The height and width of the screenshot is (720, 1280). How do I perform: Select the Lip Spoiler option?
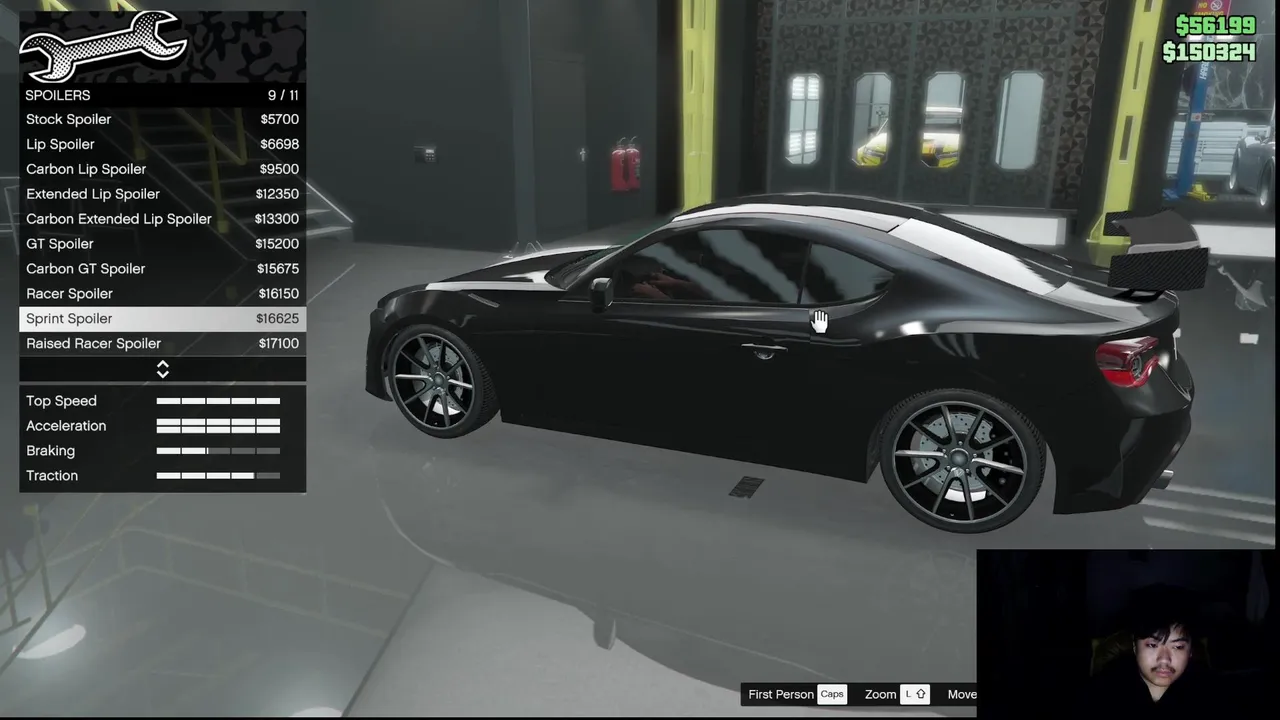pyautogui.click(x=163, y=144)
